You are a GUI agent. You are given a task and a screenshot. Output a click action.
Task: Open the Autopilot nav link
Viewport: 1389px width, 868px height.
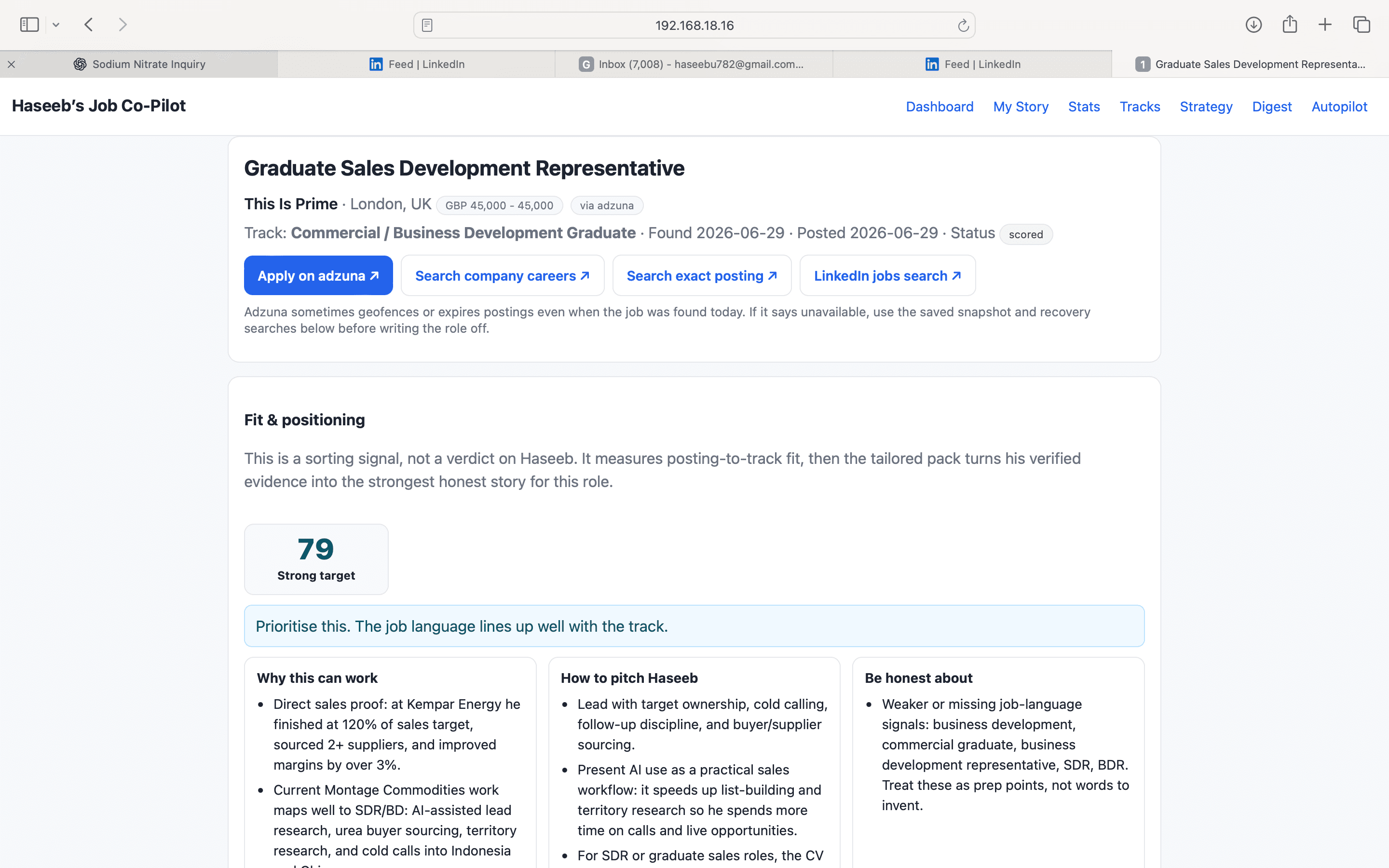[1339, 107]
